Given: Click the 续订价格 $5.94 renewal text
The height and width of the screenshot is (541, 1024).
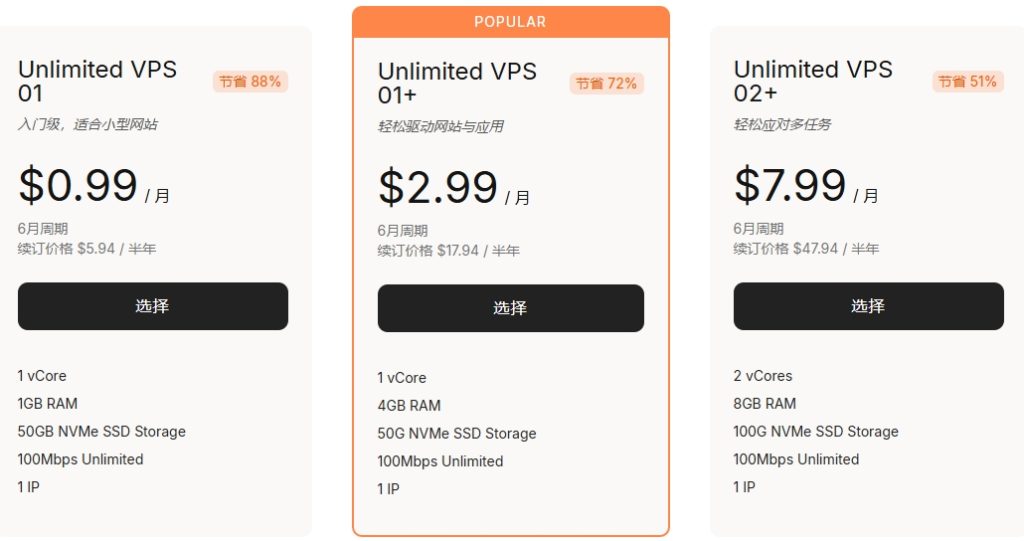Looking at the screenshot, I should (x=87, y=248).
